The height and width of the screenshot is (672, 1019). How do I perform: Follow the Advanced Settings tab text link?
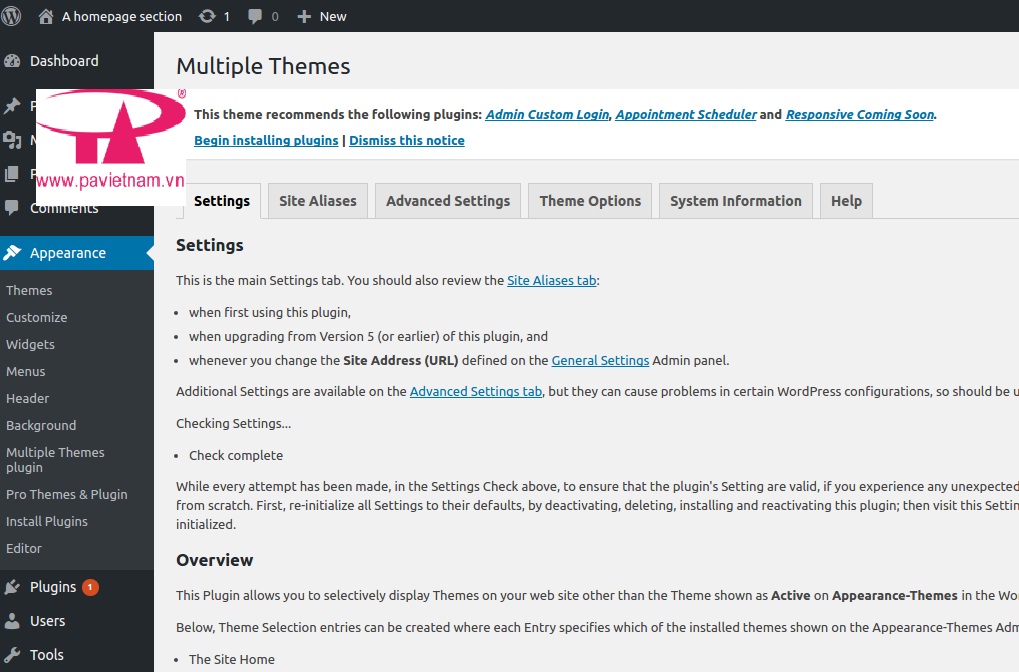[x=476, y=392]
